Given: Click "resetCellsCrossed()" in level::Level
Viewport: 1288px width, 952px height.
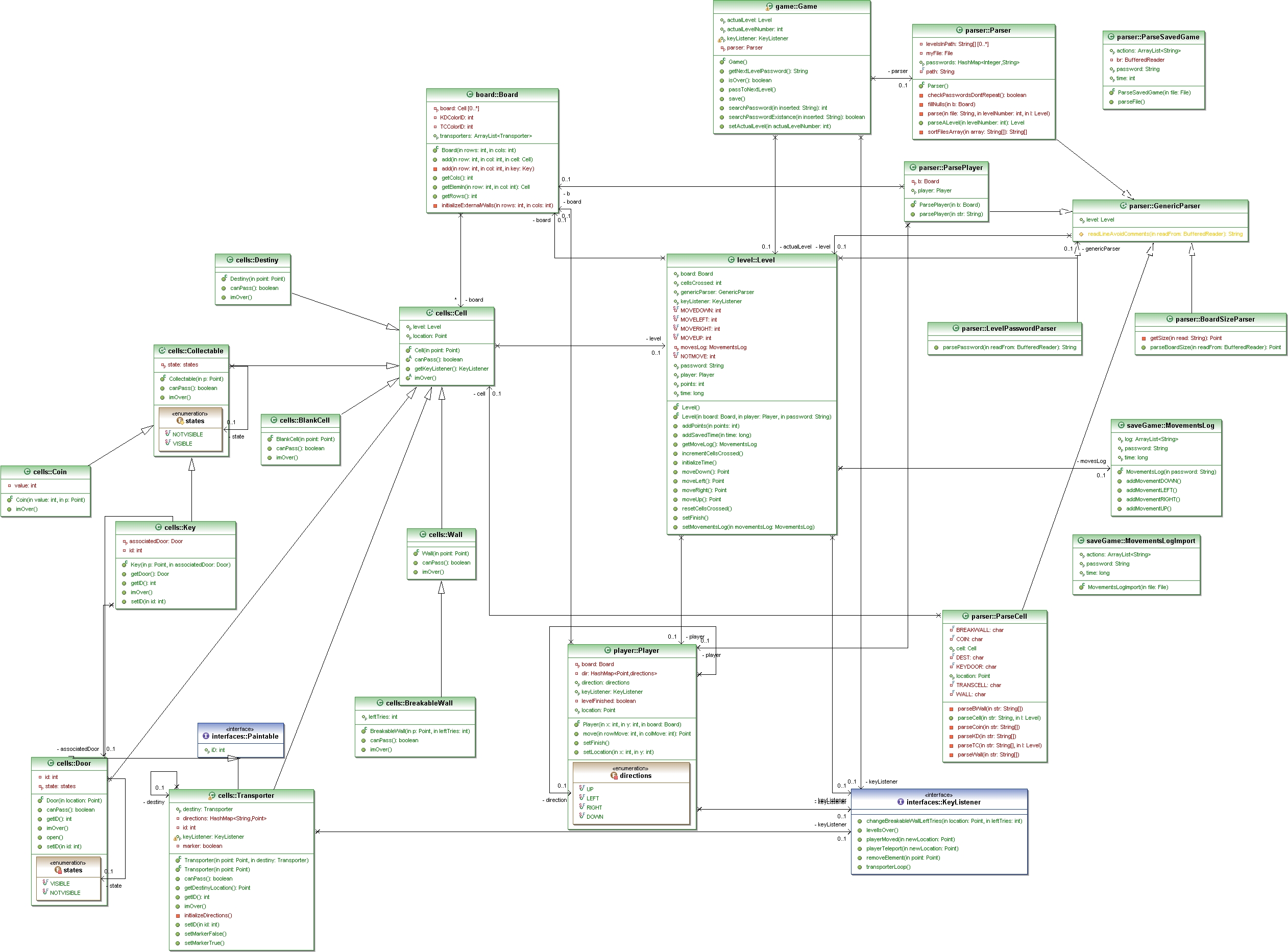Looking at the screenshot, I should [x=707, y=509].
